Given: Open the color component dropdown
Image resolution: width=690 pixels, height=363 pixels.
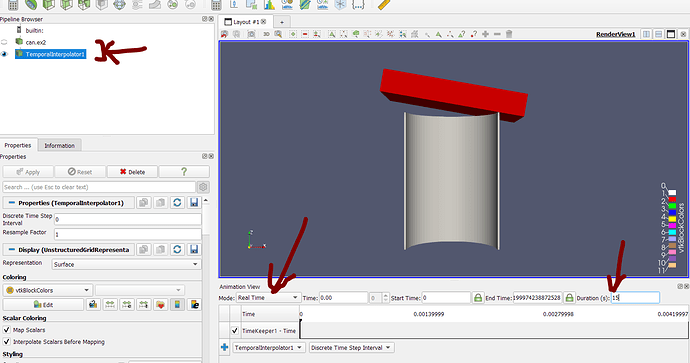Looking at the screenshot, I should (x=139, y=290).
